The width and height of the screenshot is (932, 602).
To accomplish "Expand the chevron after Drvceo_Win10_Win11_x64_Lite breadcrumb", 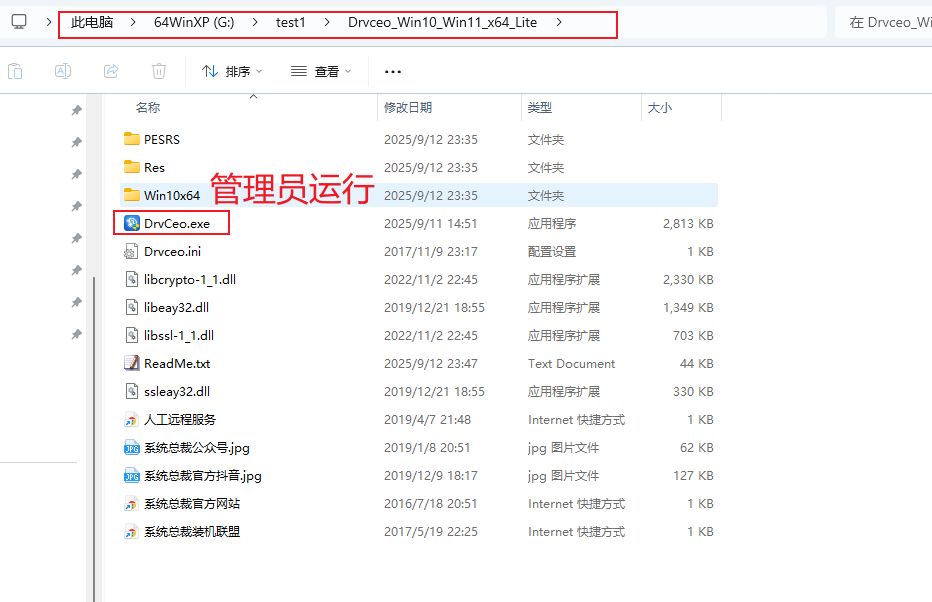I will (558, 22).
